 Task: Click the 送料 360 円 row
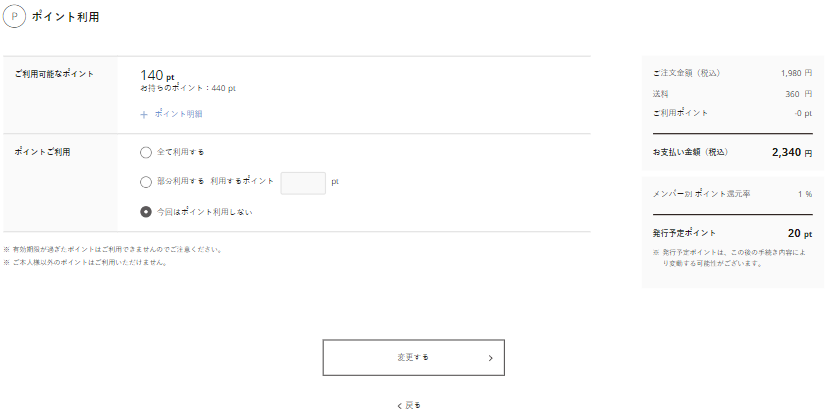732,93
